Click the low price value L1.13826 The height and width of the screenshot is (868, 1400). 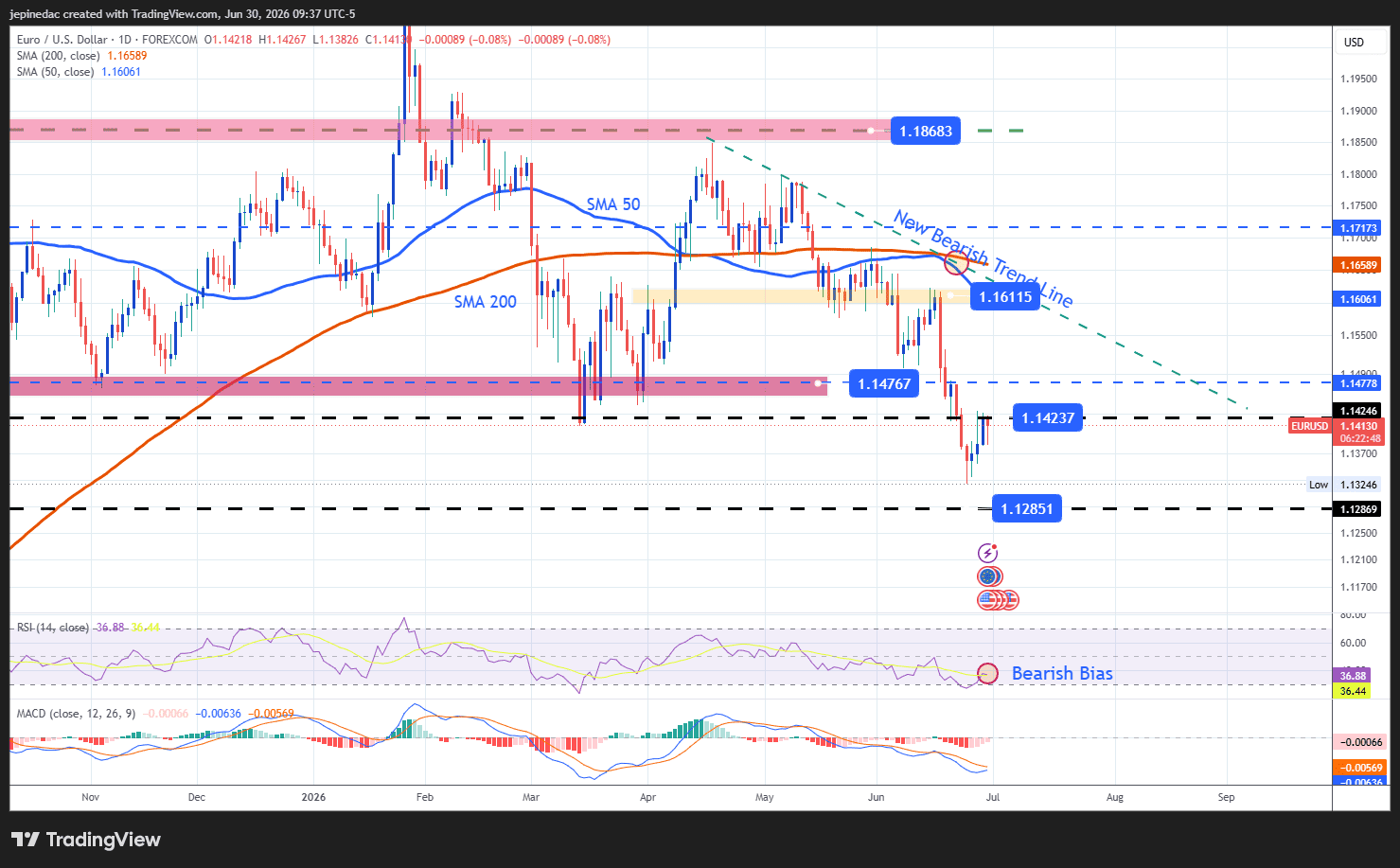(335, 40)
